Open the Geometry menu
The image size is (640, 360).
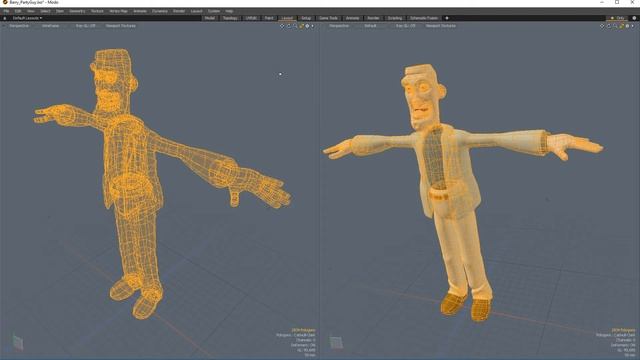click(x=77, y=11)
